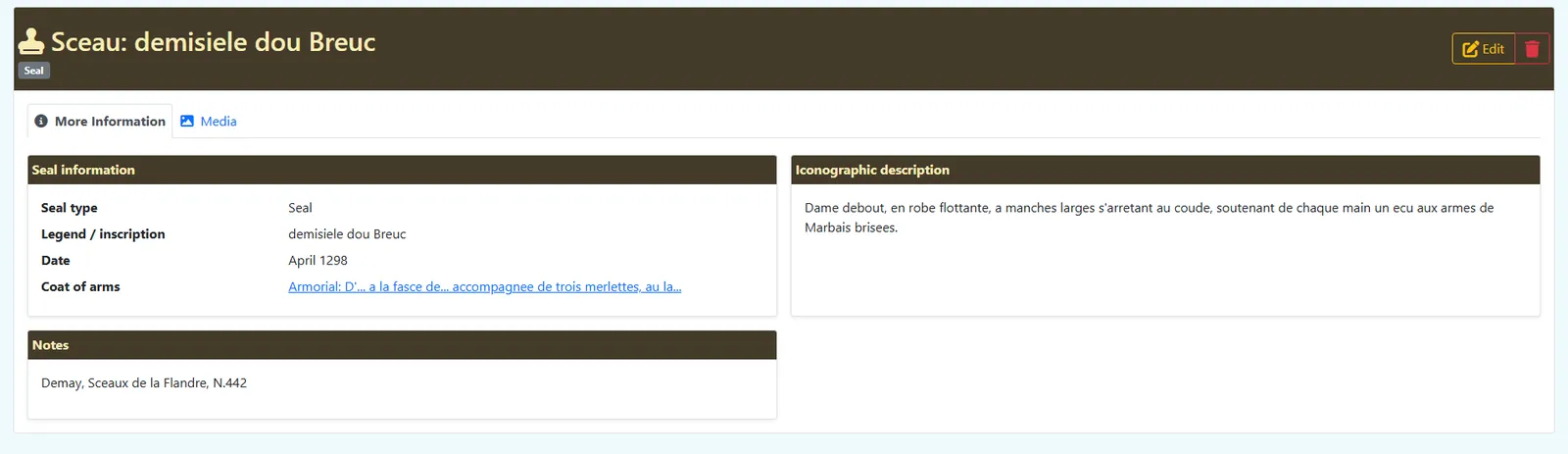Click the Legend / inscription label
This screenshot has width=1568, height=454.
coord(103,234)
